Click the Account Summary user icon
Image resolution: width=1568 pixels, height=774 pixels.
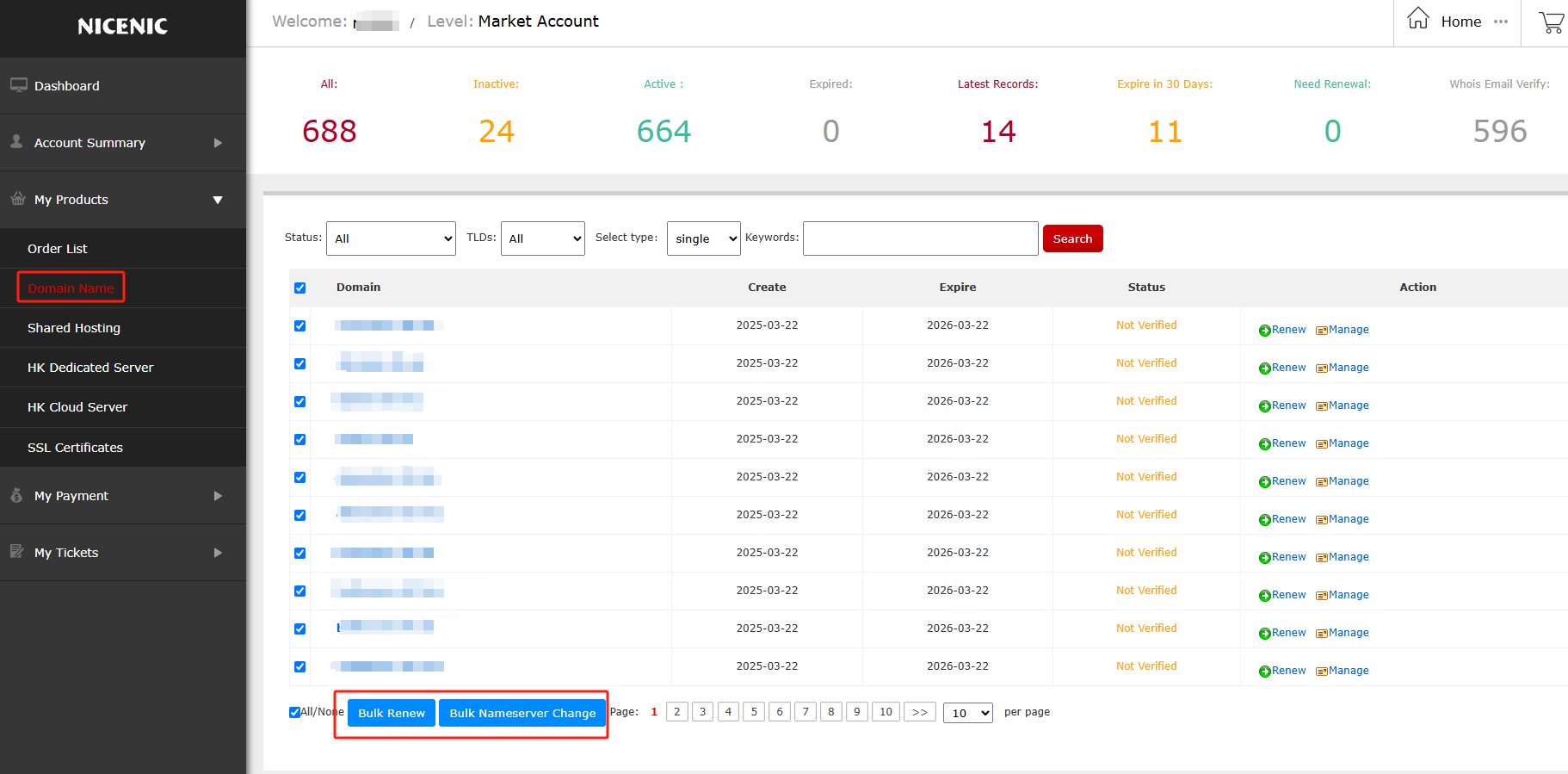[x=17, y=142]
